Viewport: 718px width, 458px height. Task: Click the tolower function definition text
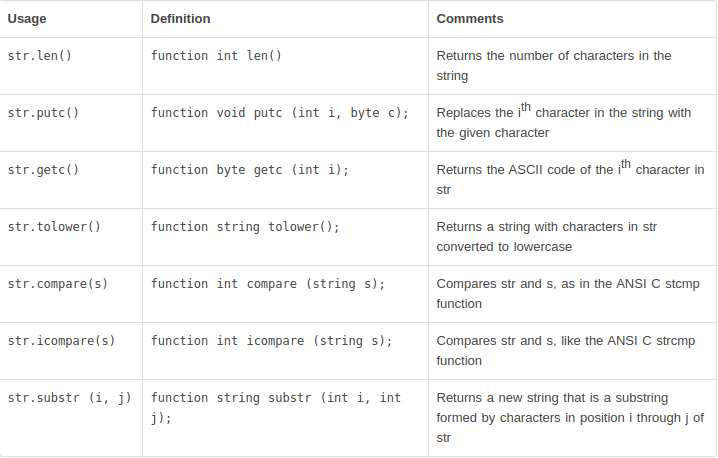pyautogui.click(x=245, y=227)
